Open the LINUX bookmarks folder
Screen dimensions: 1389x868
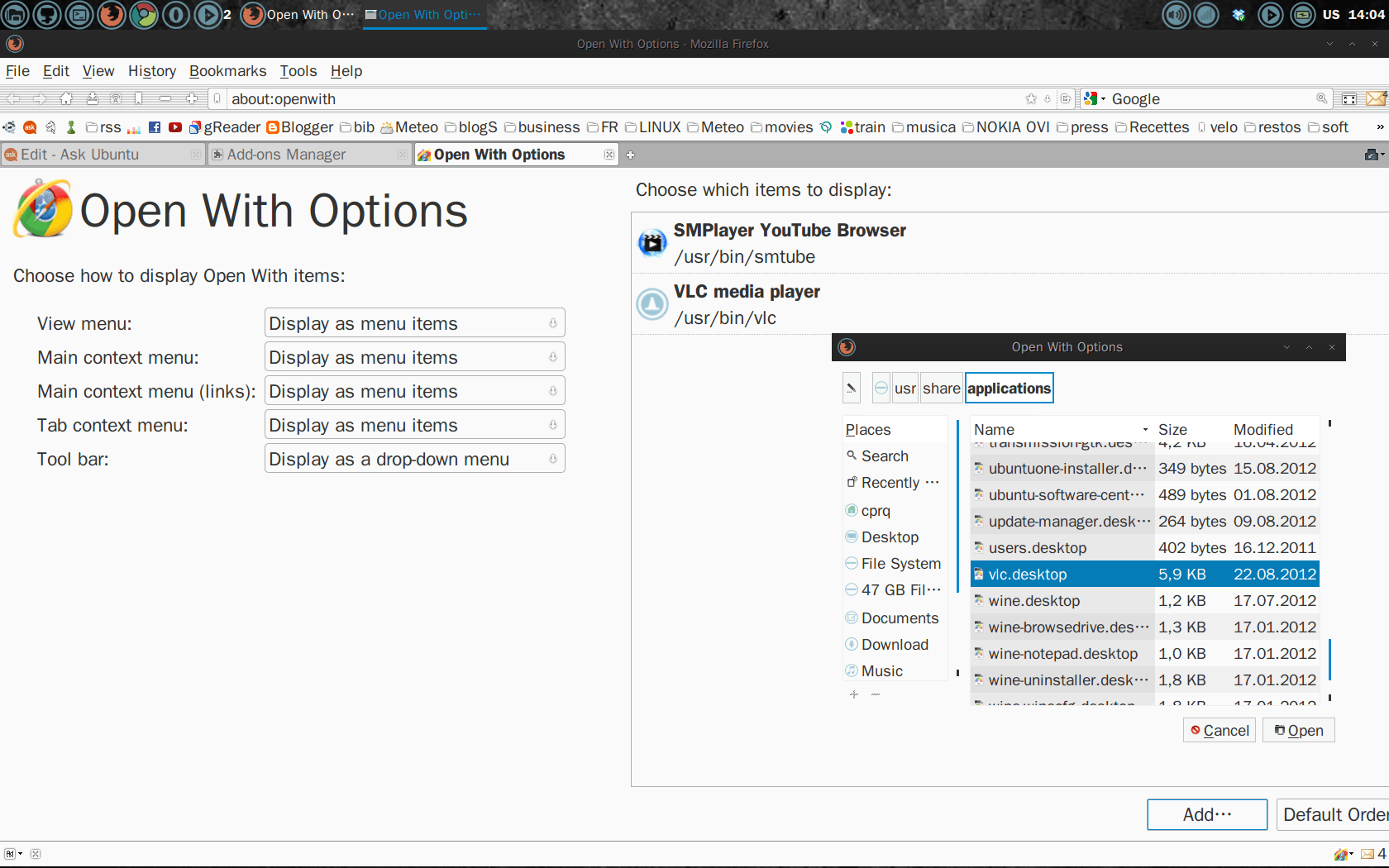tap(653, 127)
